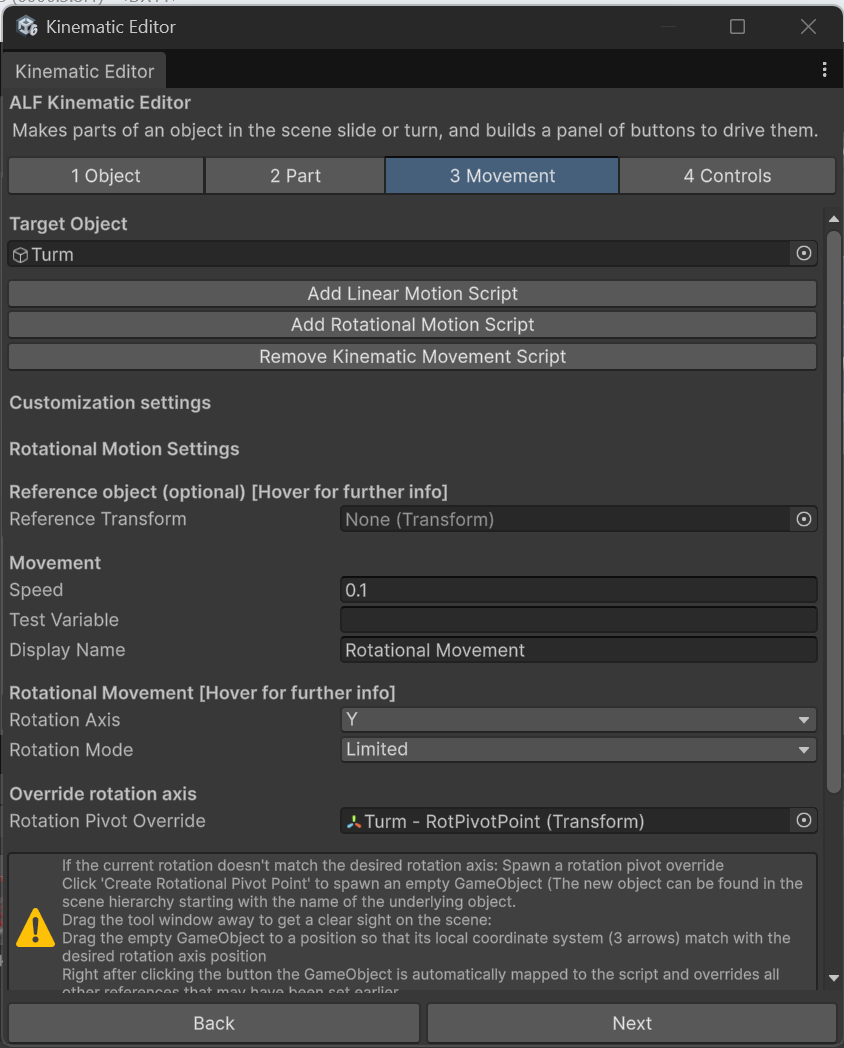Click the Speed input field
The image size is (844, 1048).
point(579,590)
